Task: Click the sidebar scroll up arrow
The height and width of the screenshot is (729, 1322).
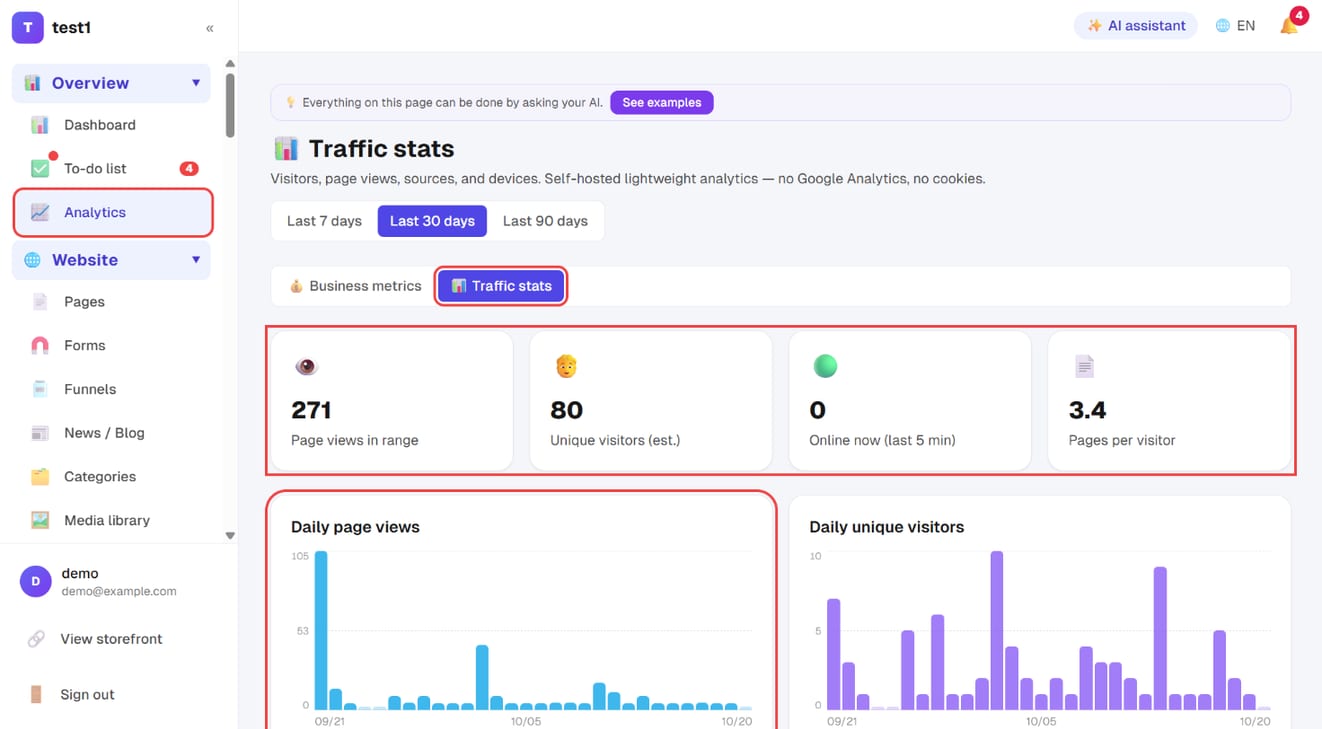Action: [x=230, y=64]
